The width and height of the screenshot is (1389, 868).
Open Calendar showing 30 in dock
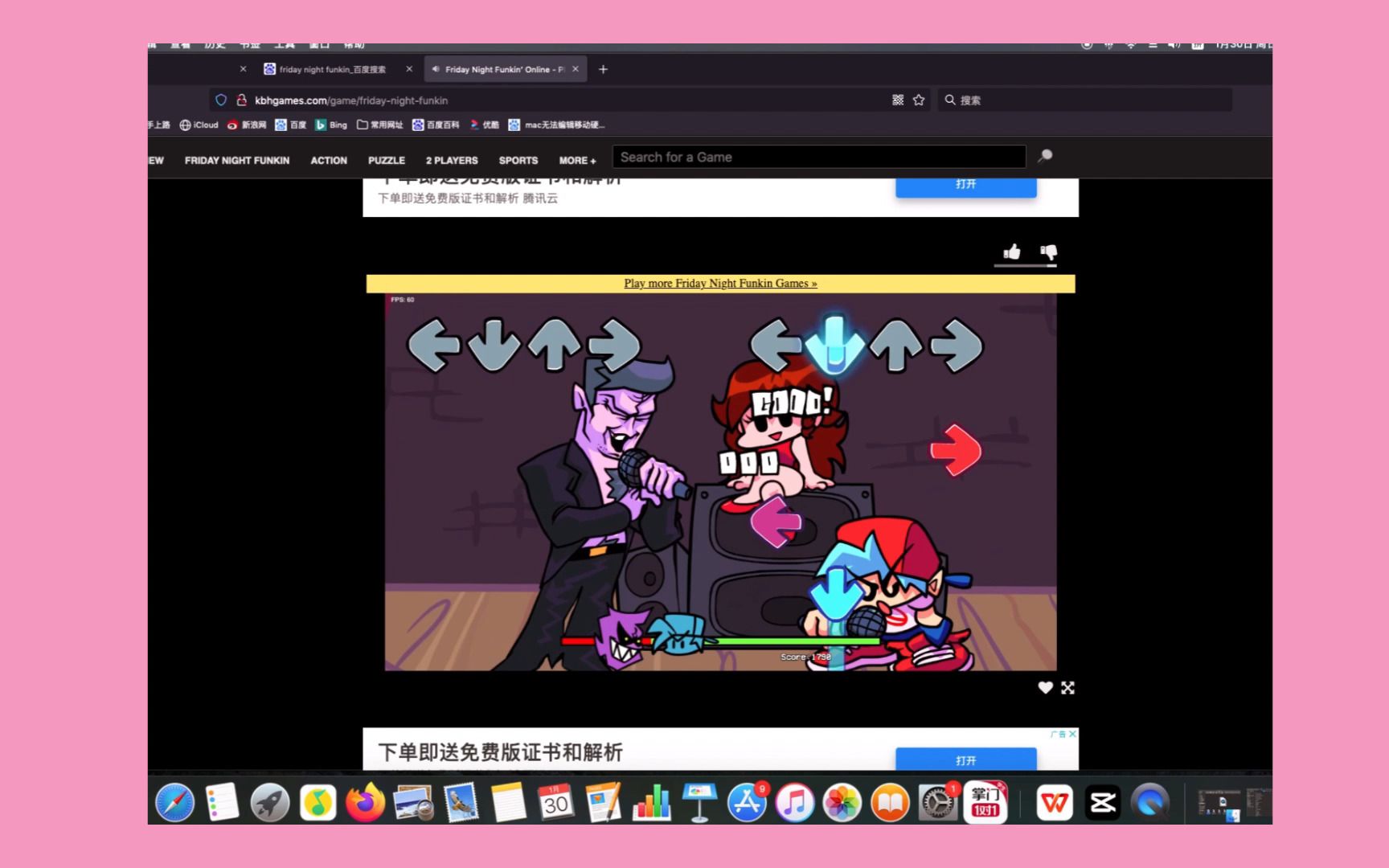point(556,802)
